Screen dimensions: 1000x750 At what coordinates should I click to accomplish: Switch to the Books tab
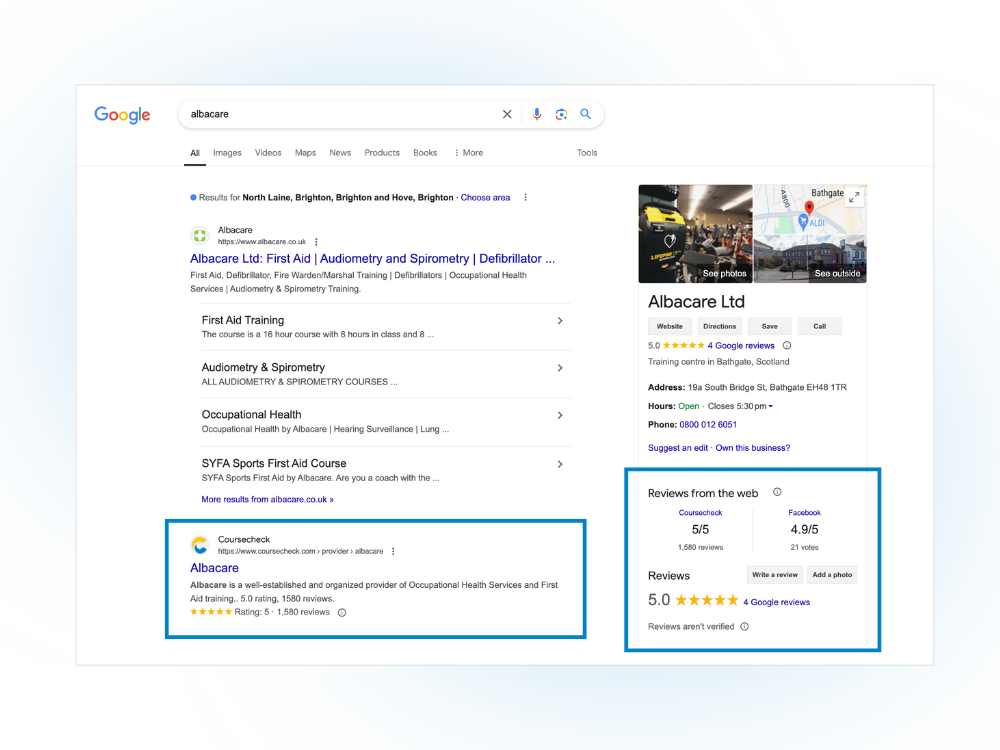425,153
